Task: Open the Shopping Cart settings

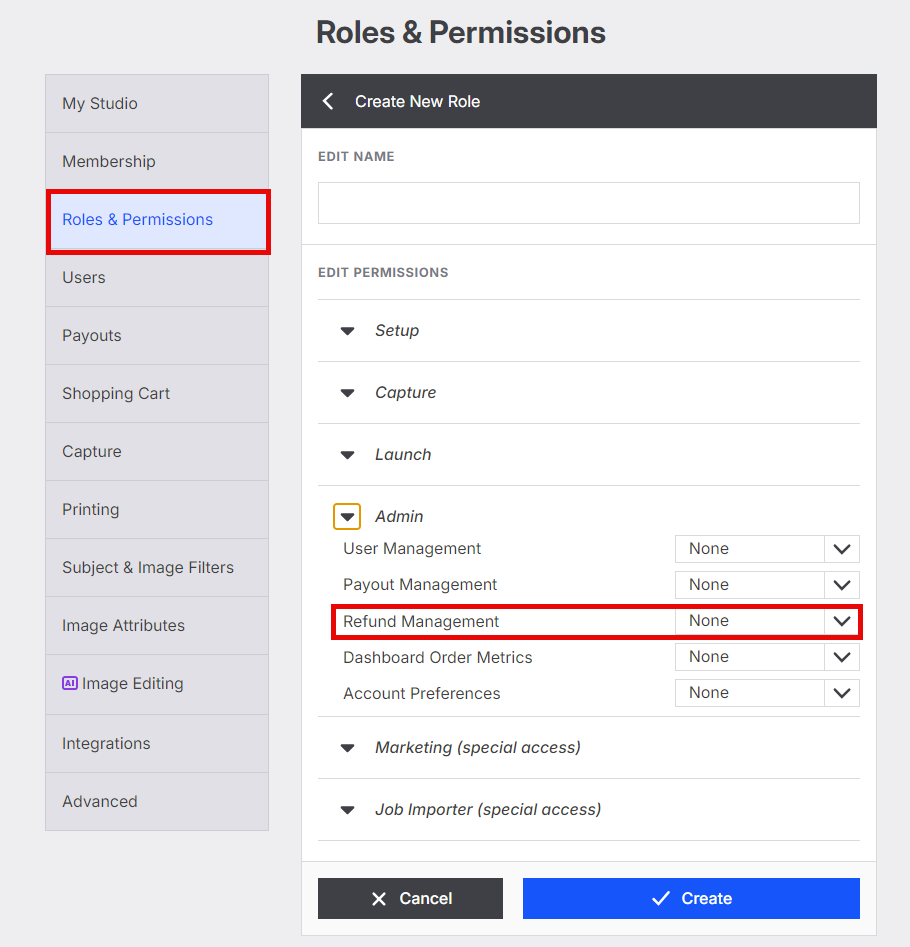Action: [157, 394]
